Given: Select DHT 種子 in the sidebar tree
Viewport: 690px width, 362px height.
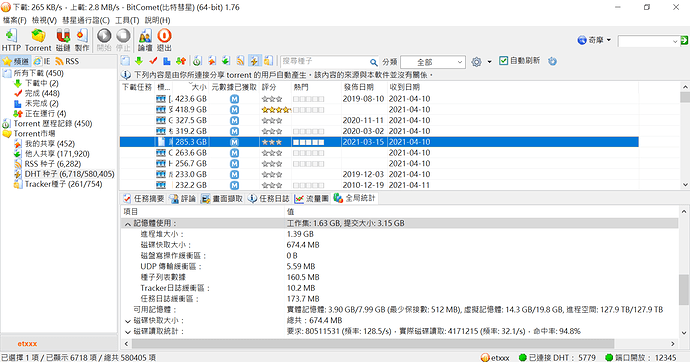Looking at the screenshot, I should pyautogui.click(x=69, y=174).
